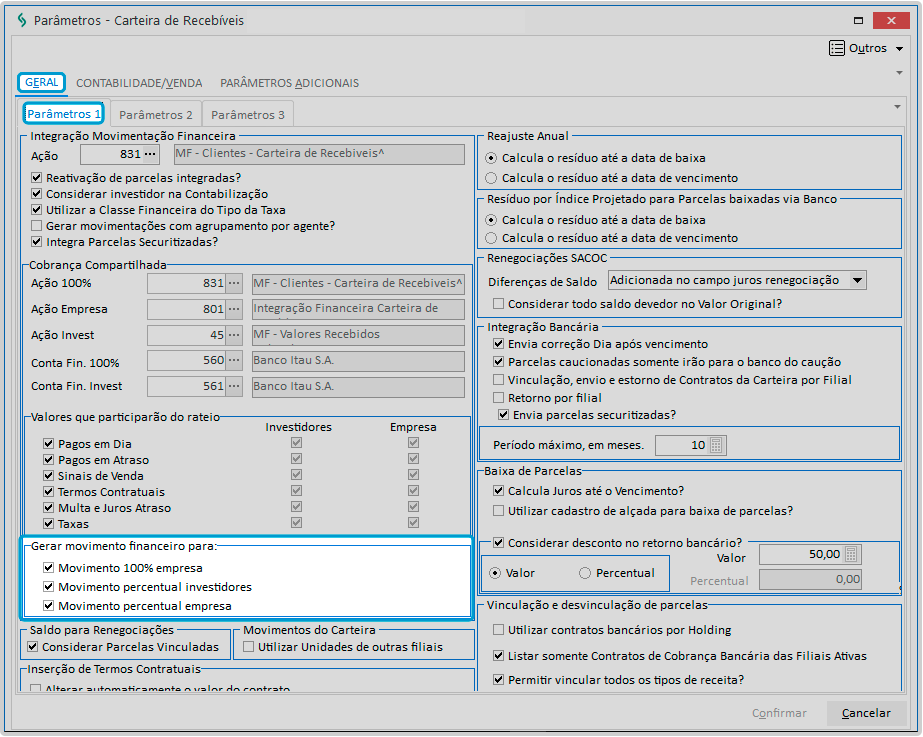Image resolution: width=923 pixels, height=737 pixels.
Task: Click the Cancelar button
Action: pos(866,713)
